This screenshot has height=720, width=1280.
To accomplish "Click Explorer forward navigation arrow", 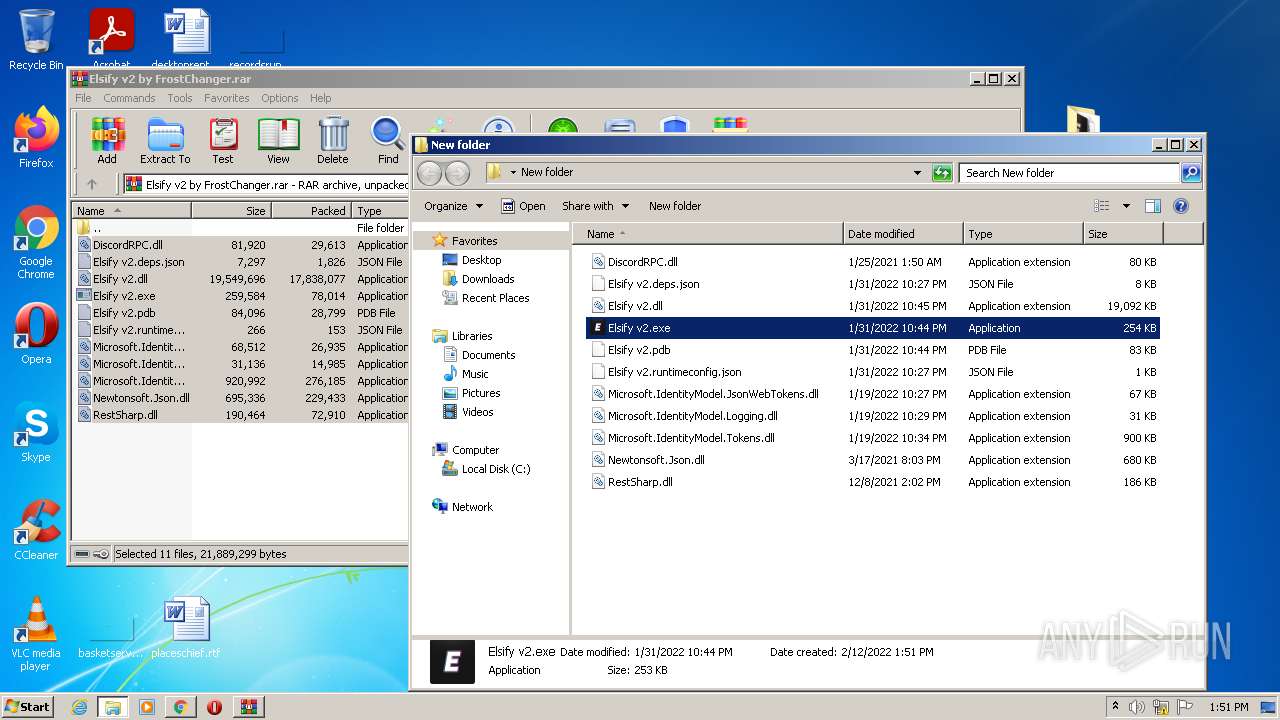I will tap(457, 173).
